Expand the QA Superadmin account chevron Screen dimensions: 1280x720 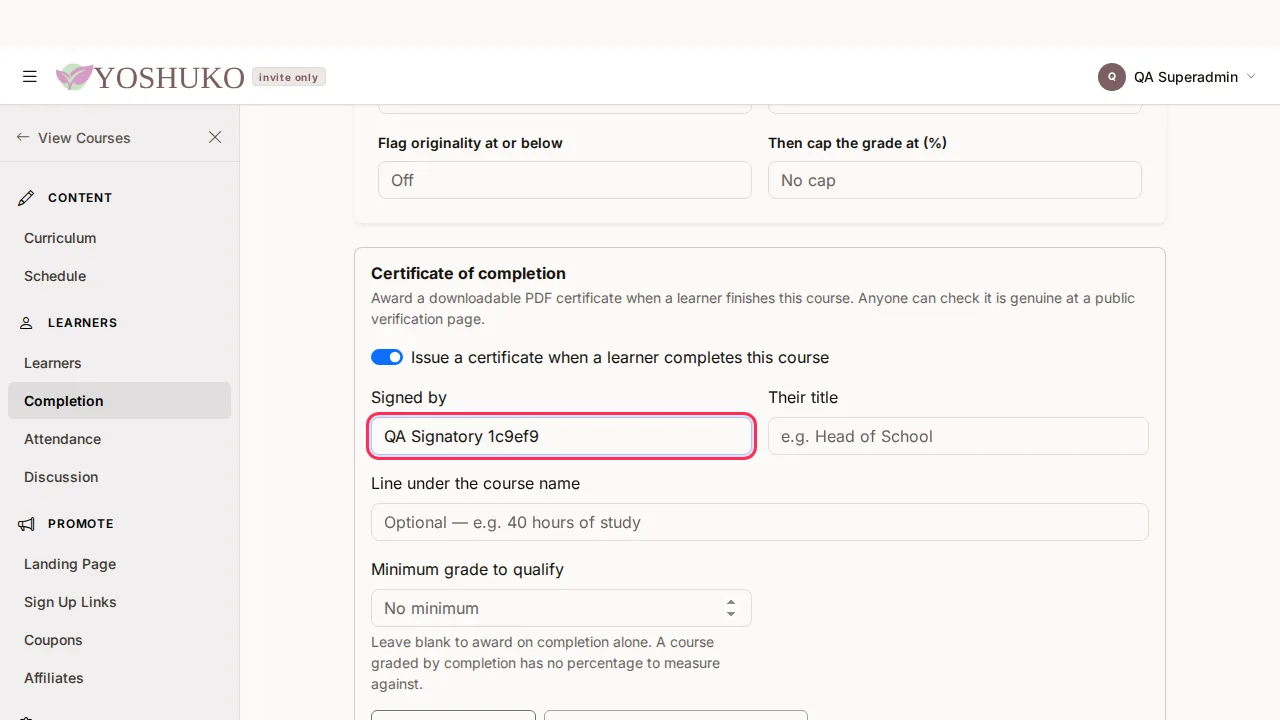pos(1251,77)
